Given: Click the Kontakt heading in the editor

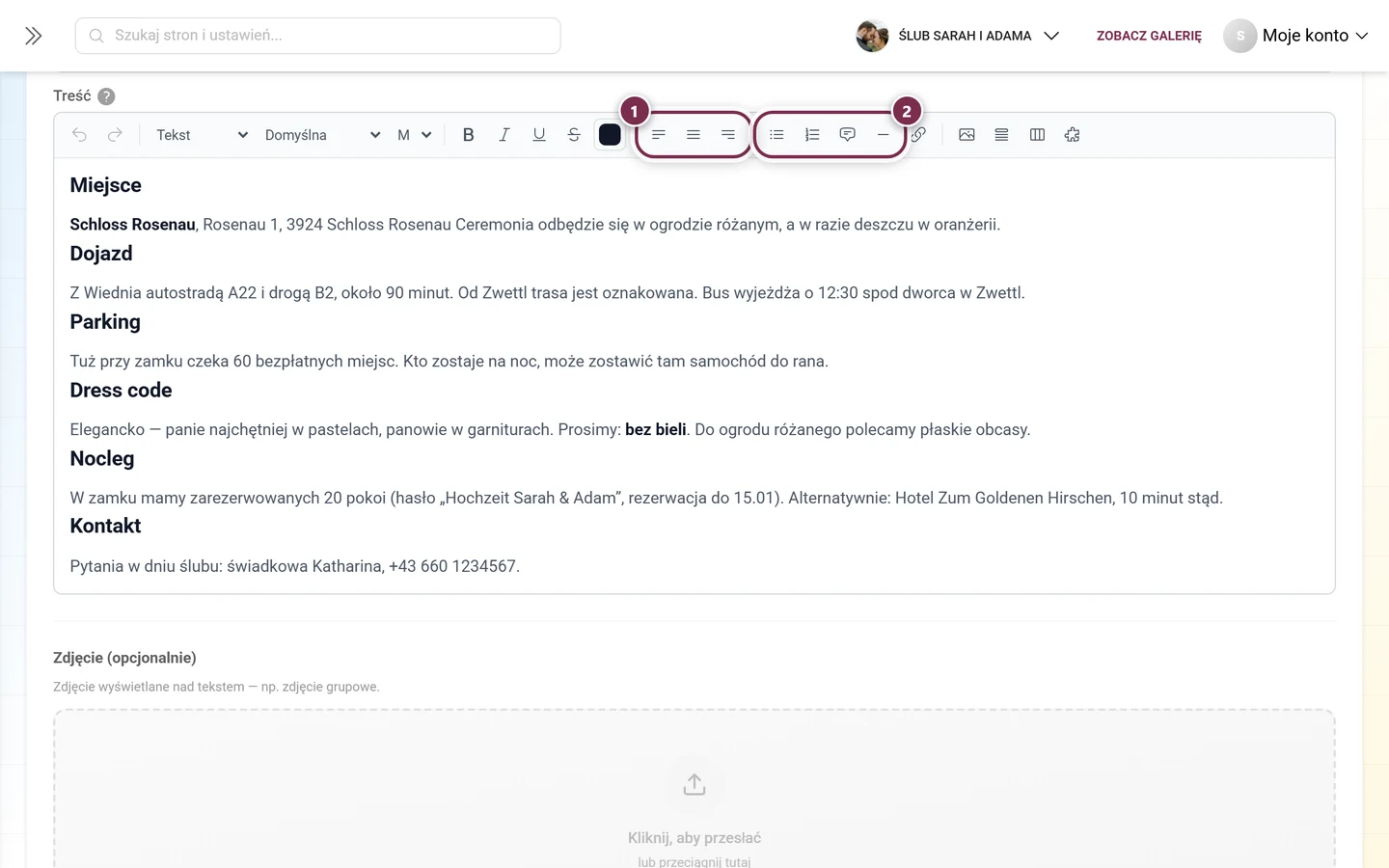Looking at the screenshot, I should pos(105,526).
